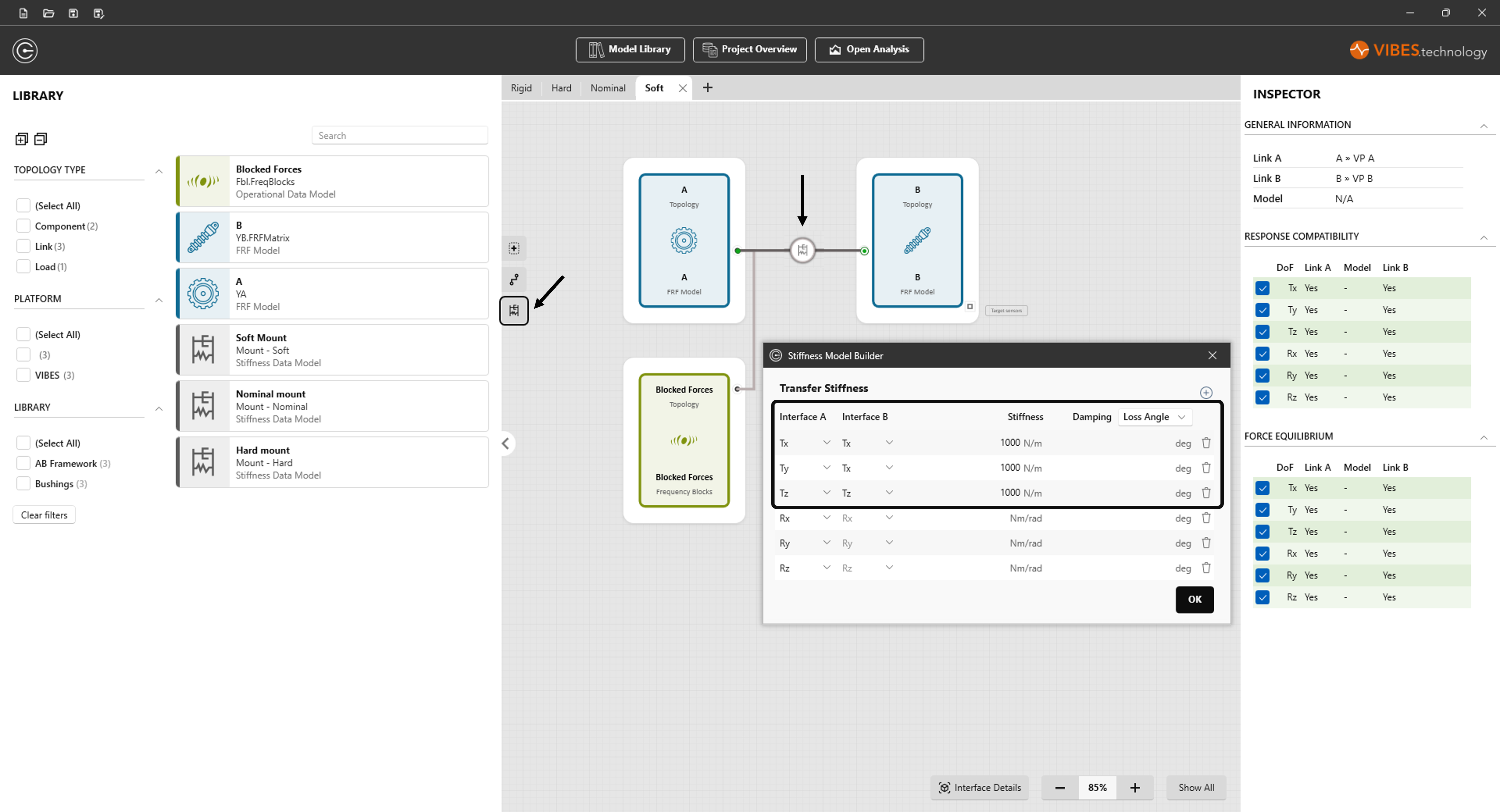Click the save icon in the title bar
The width and height of the screenshot is (1500, 812).
(73, 13)
